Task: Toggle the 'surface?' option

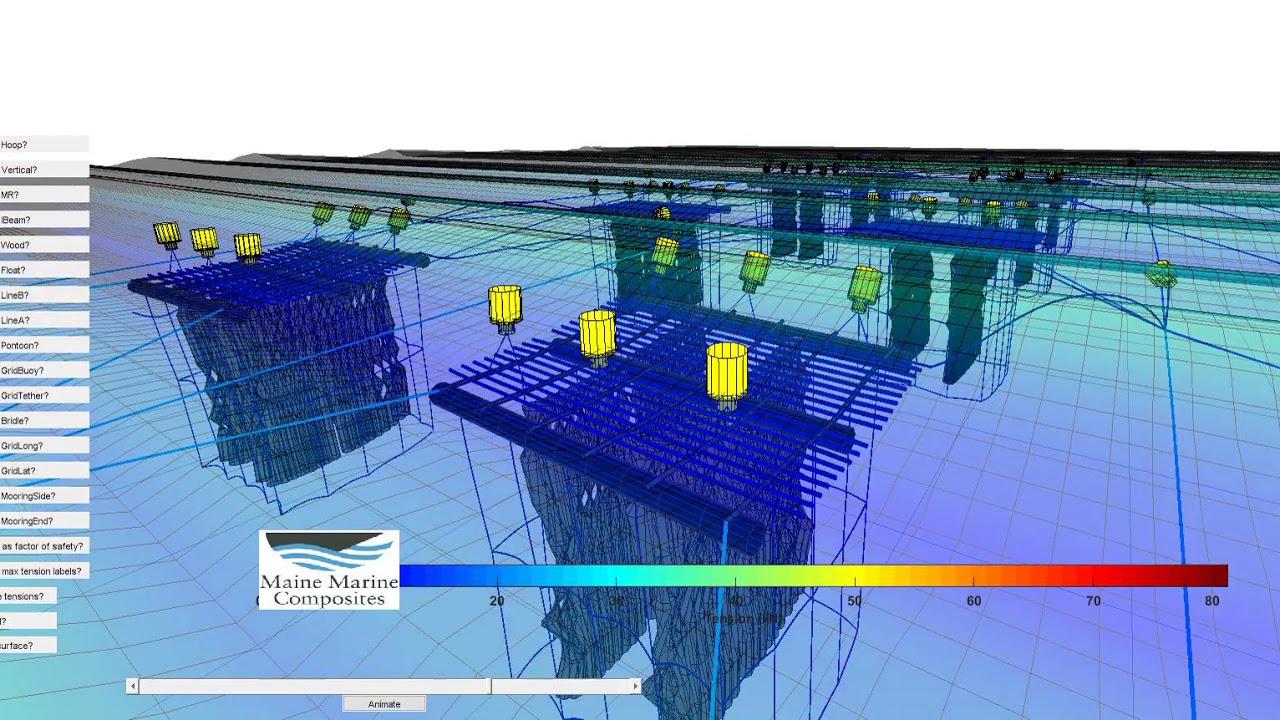Action: pyautogui.click(x=28, y=645)
